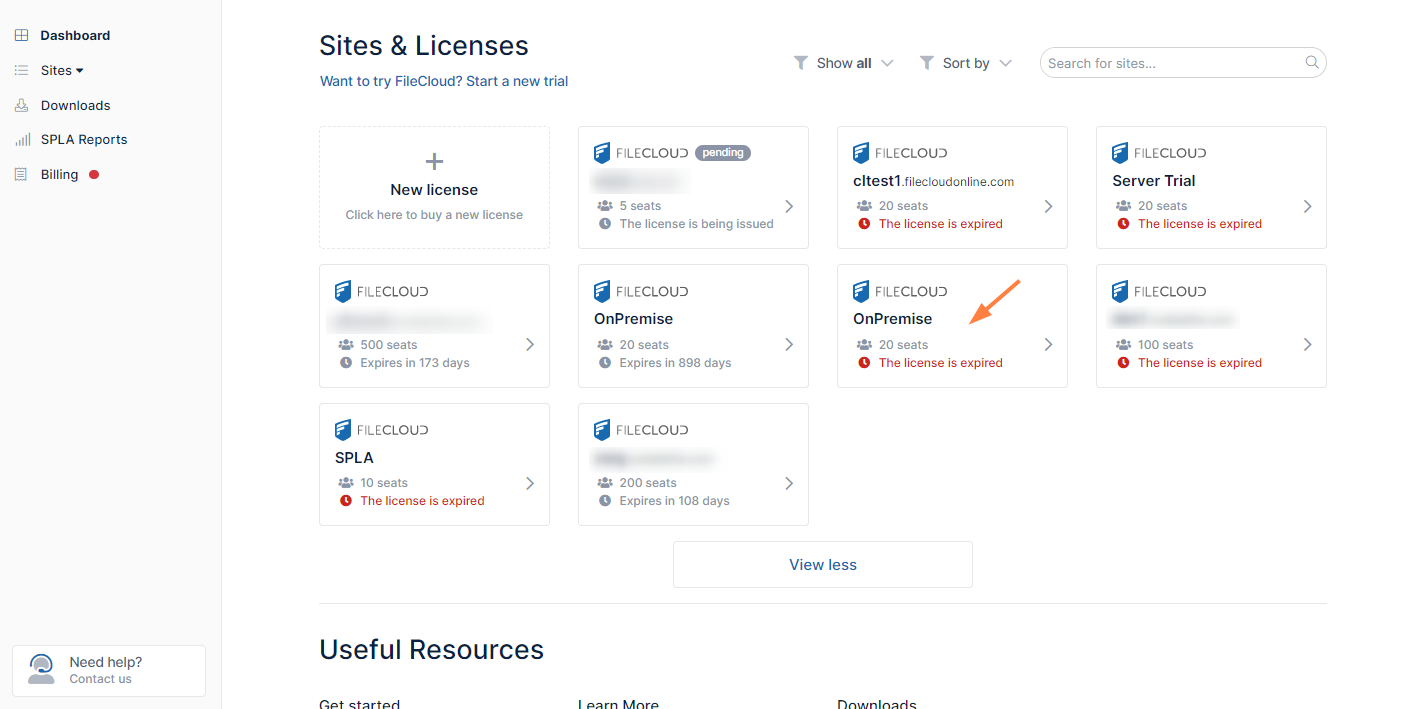The height and width of the screenshot is (709, 1413).
Task: Open the Show all filter dropdown
Action: tap(843, 63)
